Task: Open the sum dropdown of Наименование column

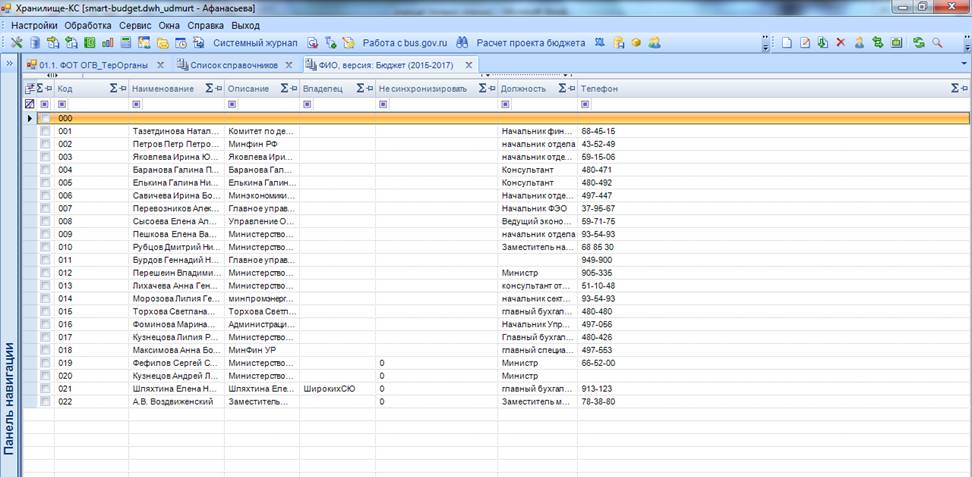Action: point(212,89)
